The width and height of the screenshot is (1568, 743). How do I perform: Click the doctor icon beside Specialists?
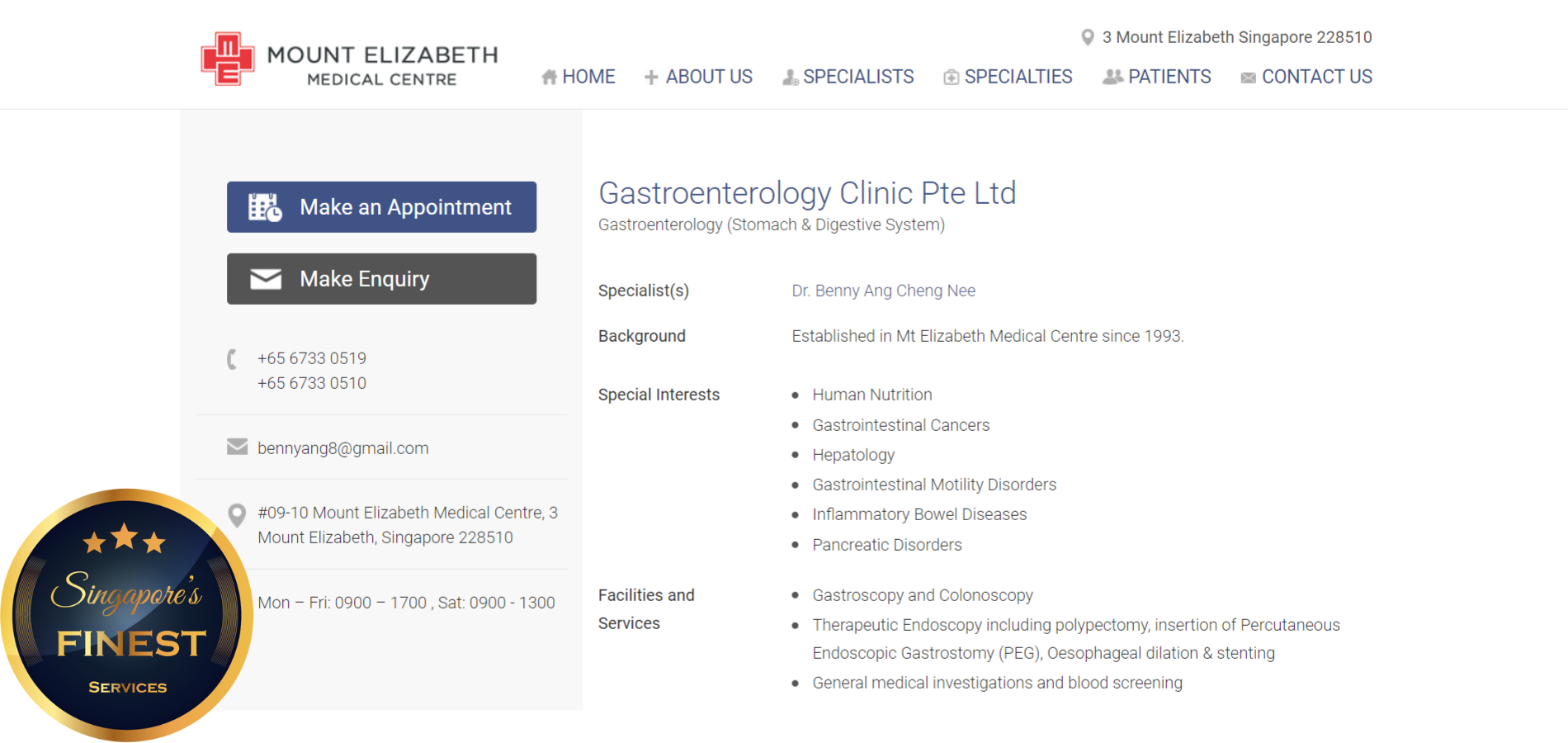[x=790, y=78]
